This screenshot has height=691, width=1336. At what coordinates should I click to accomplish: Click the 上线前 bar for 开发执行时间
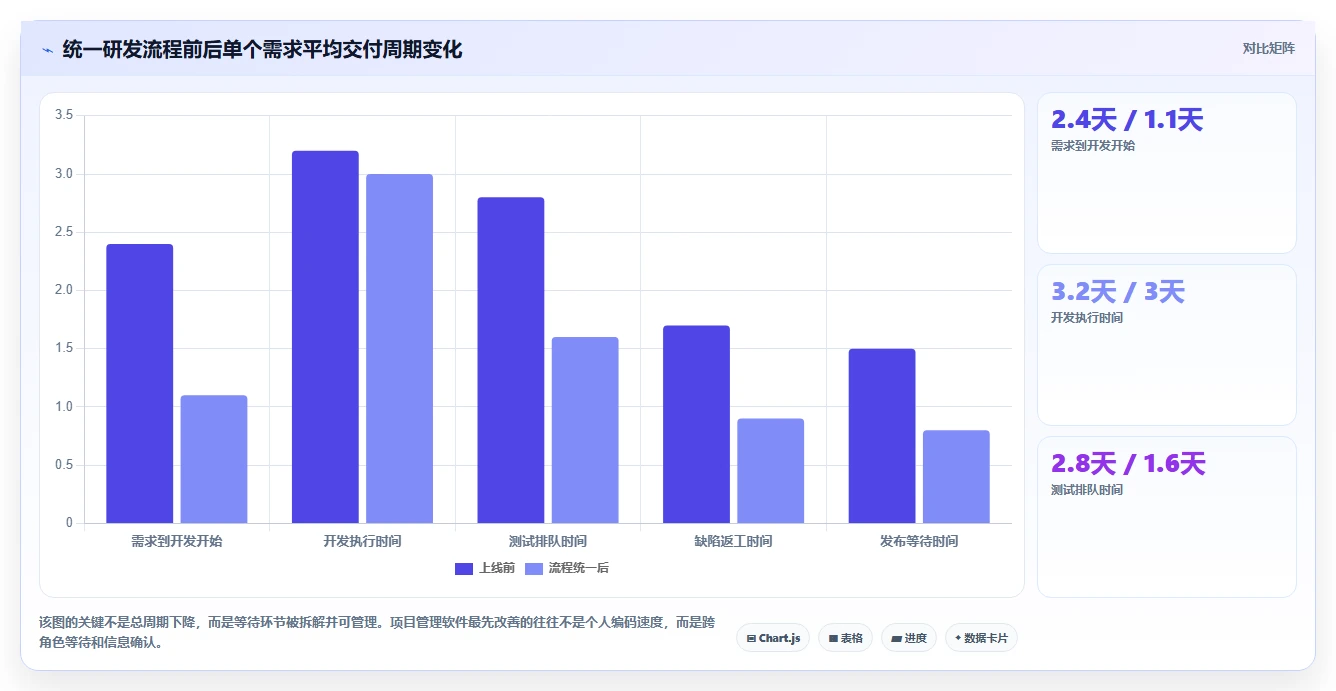coord(325,337)
